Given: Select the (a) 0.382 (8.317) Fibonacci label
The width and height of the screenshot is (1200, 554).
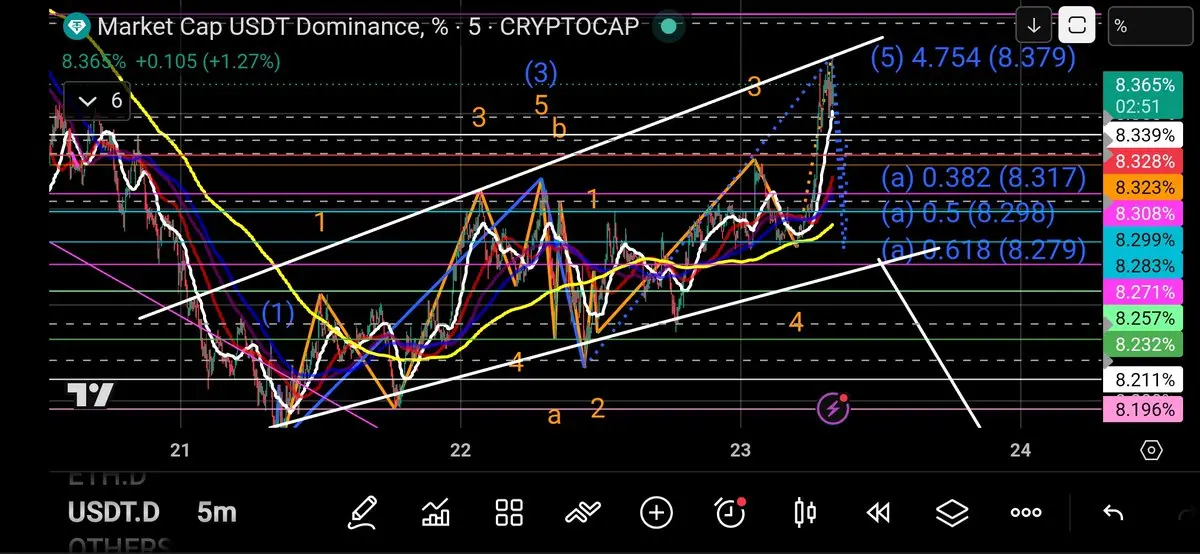Looking at the screenshot, I should tap(983, 179).
